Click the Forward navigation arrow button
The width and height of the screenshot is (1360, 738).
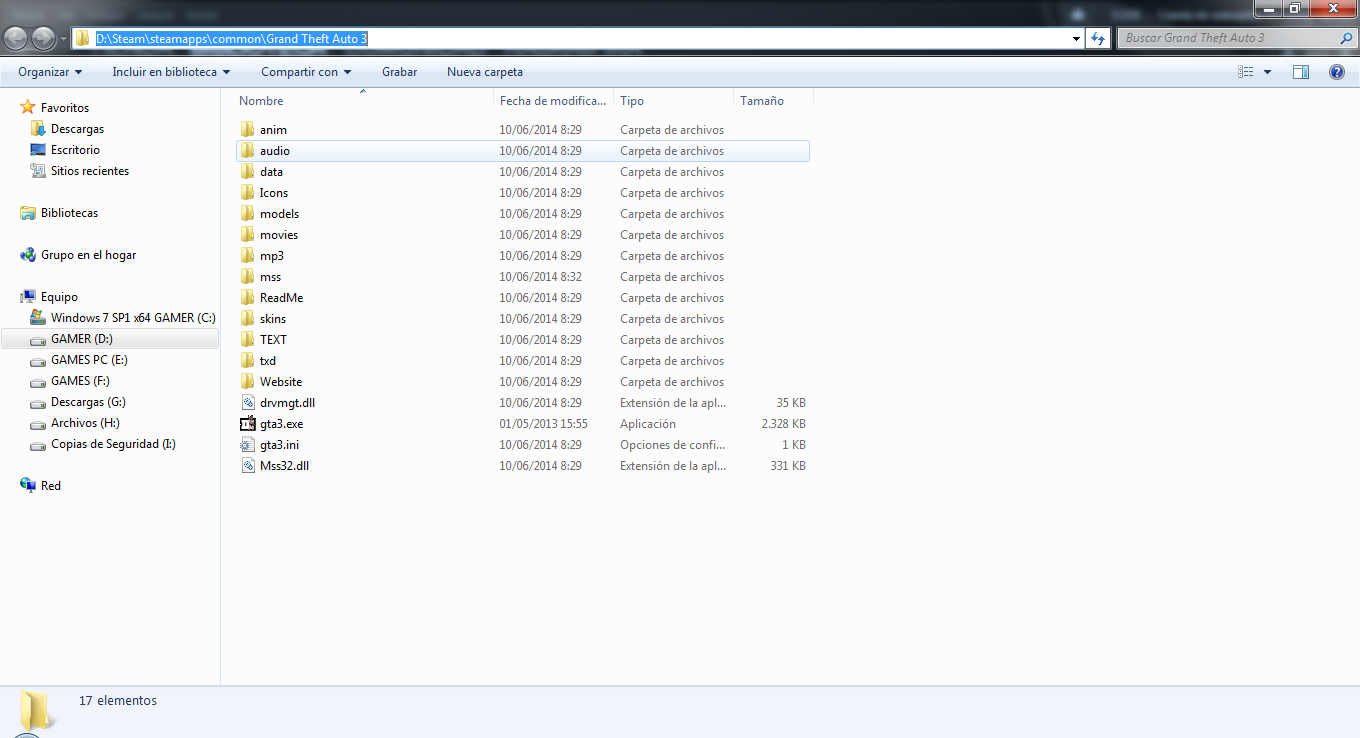click(44, 39)
